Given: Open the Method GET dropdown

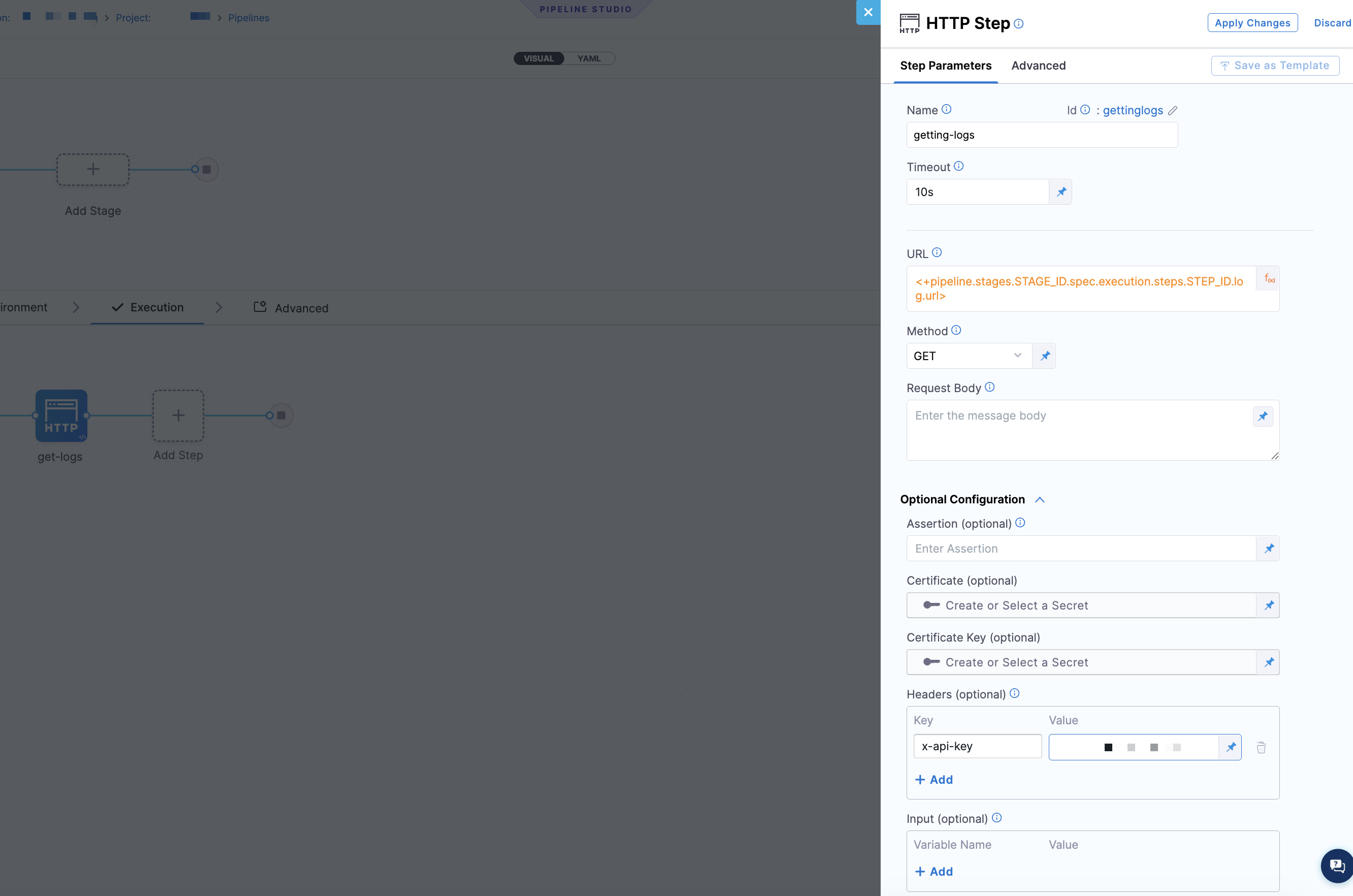Looking at the screenshot, I should 969,356.
